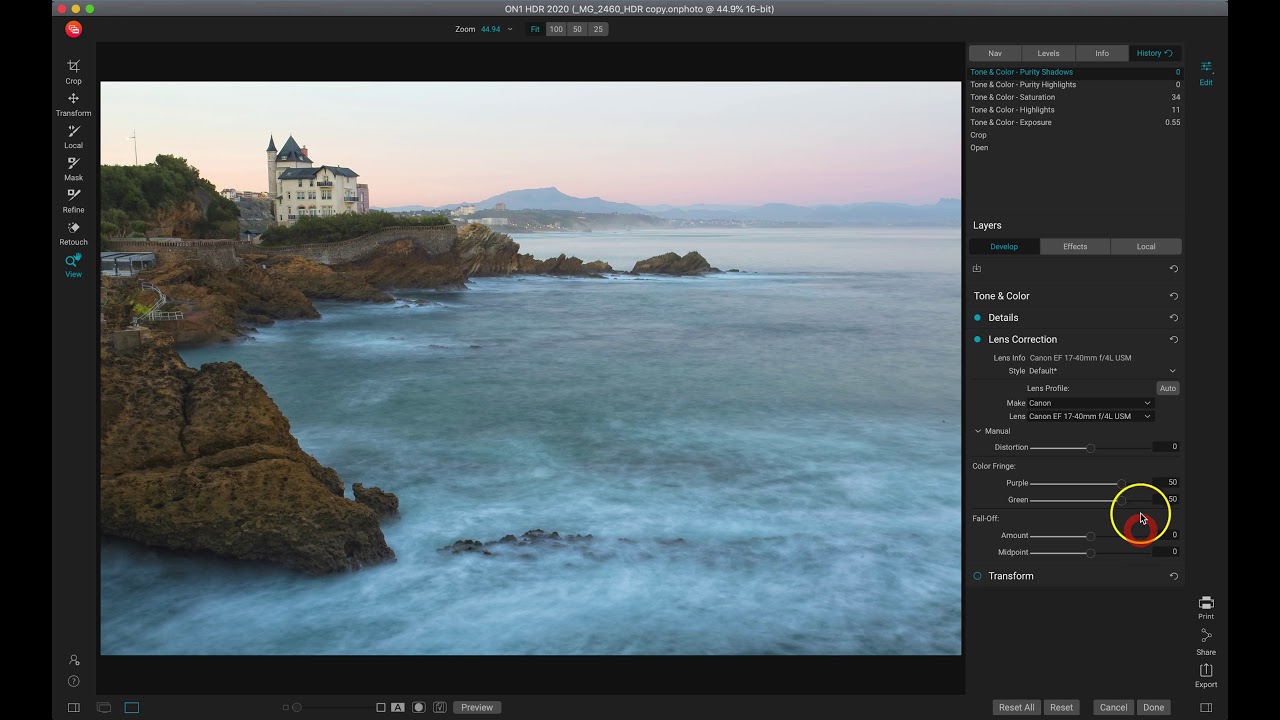Click the Print icon
The width and height of the screenshot is (1280, 720).
[1206, 608]
